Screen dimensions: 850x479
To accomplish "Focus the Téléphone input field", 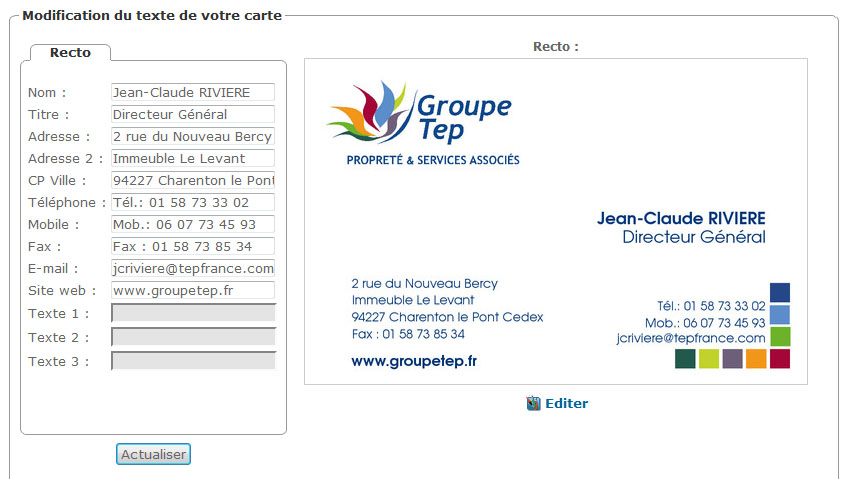I will point(193,202).
